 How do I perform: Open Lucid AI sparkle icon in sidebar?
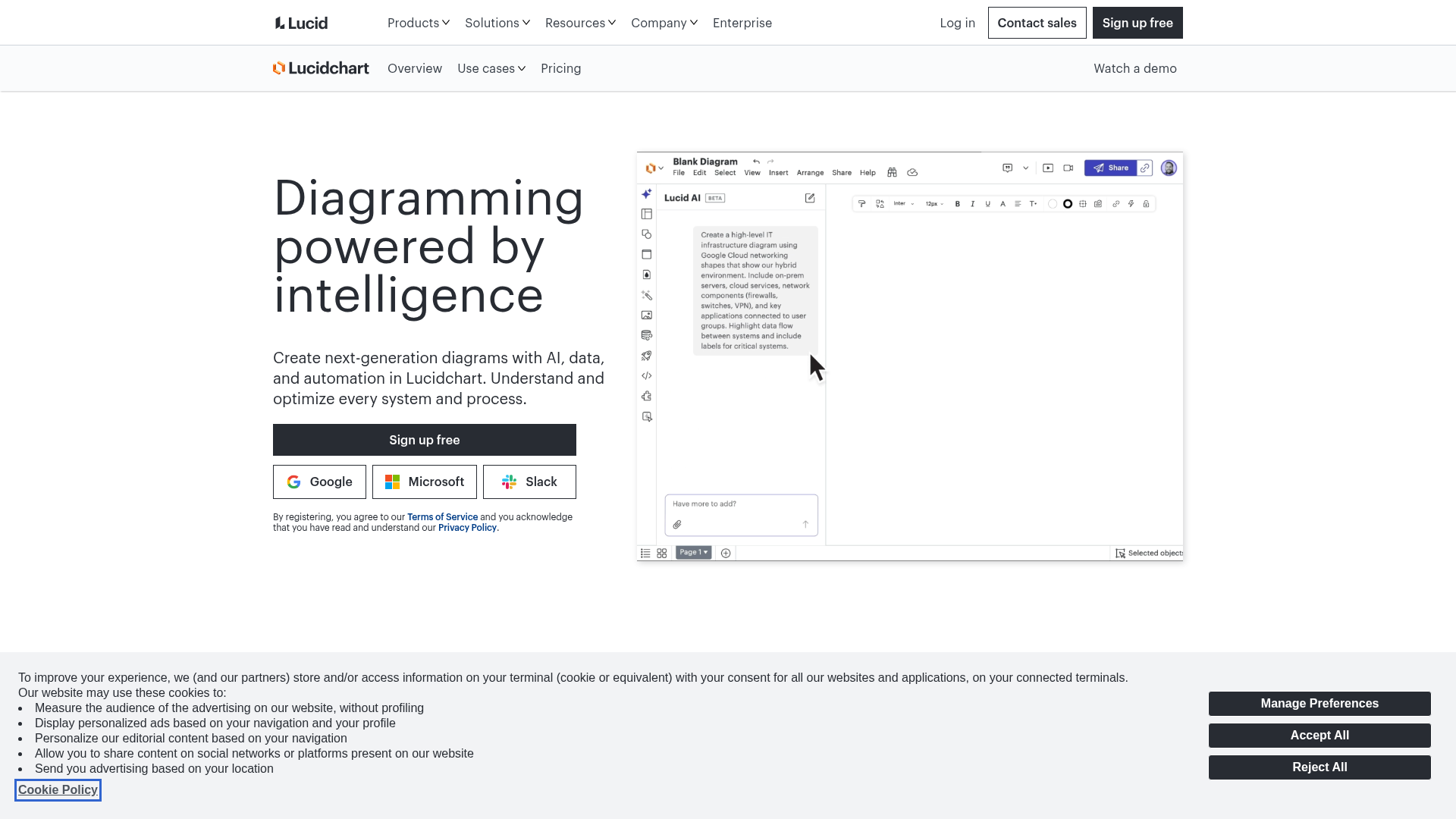click(646, 194)
